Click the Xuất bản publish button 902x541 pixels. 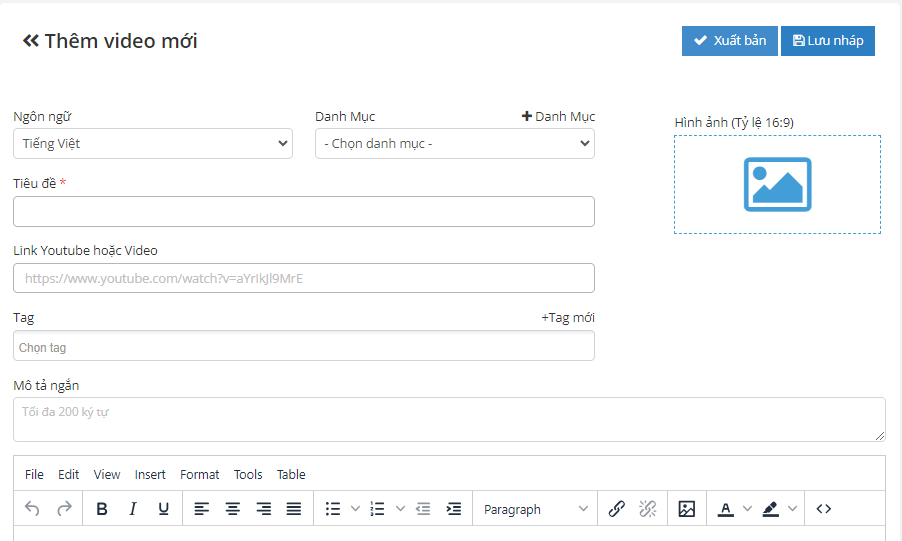pos(730,41)
